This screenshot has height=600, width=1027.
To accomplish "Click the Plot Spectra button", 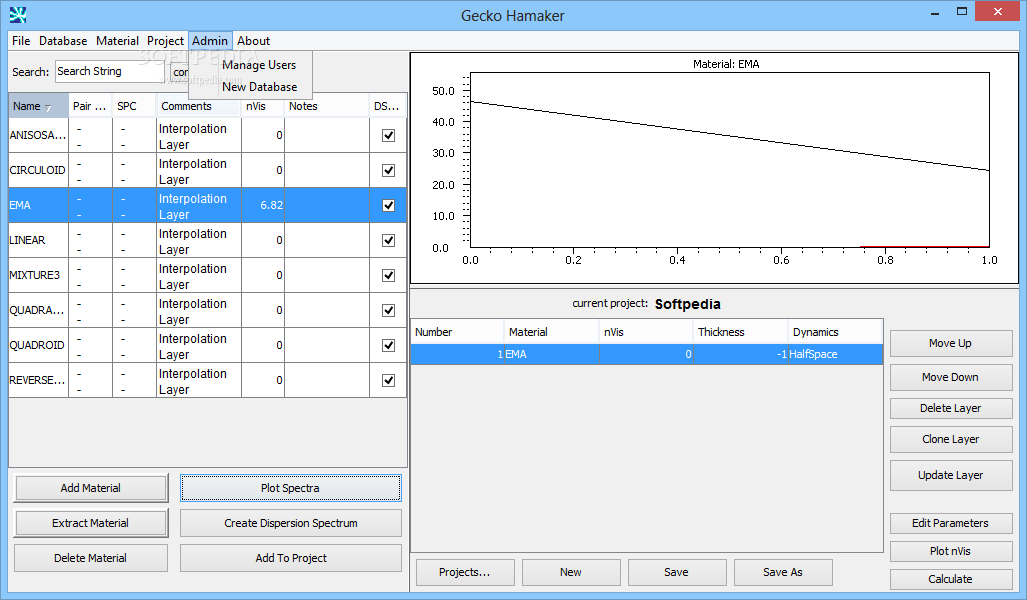I will point(290,488).
